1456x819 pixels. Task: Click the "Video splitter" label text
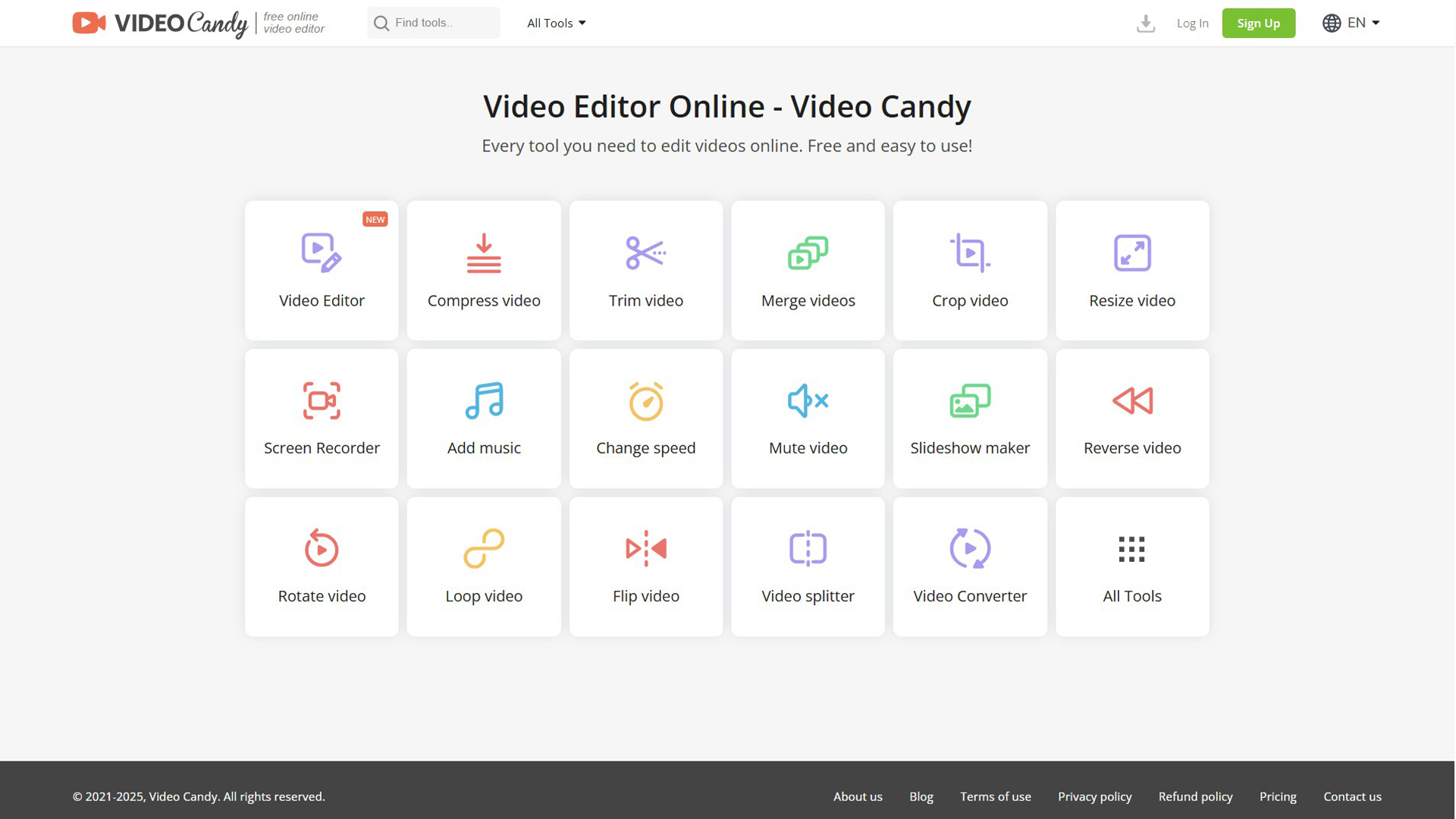click(808, 596)
